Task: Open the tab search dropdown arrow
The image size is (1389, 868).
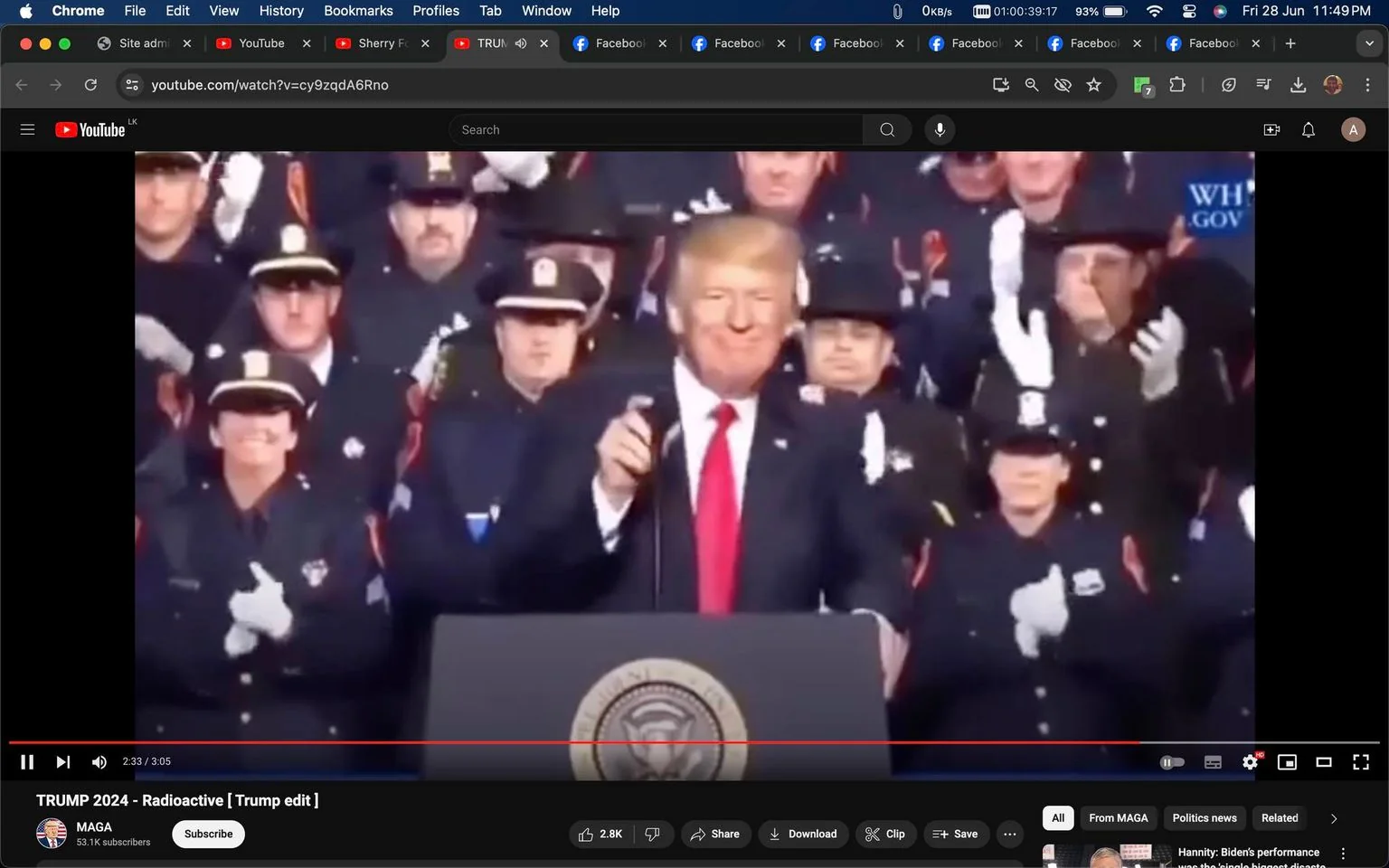Action: pyautogui.click(x=1369, y=43)
